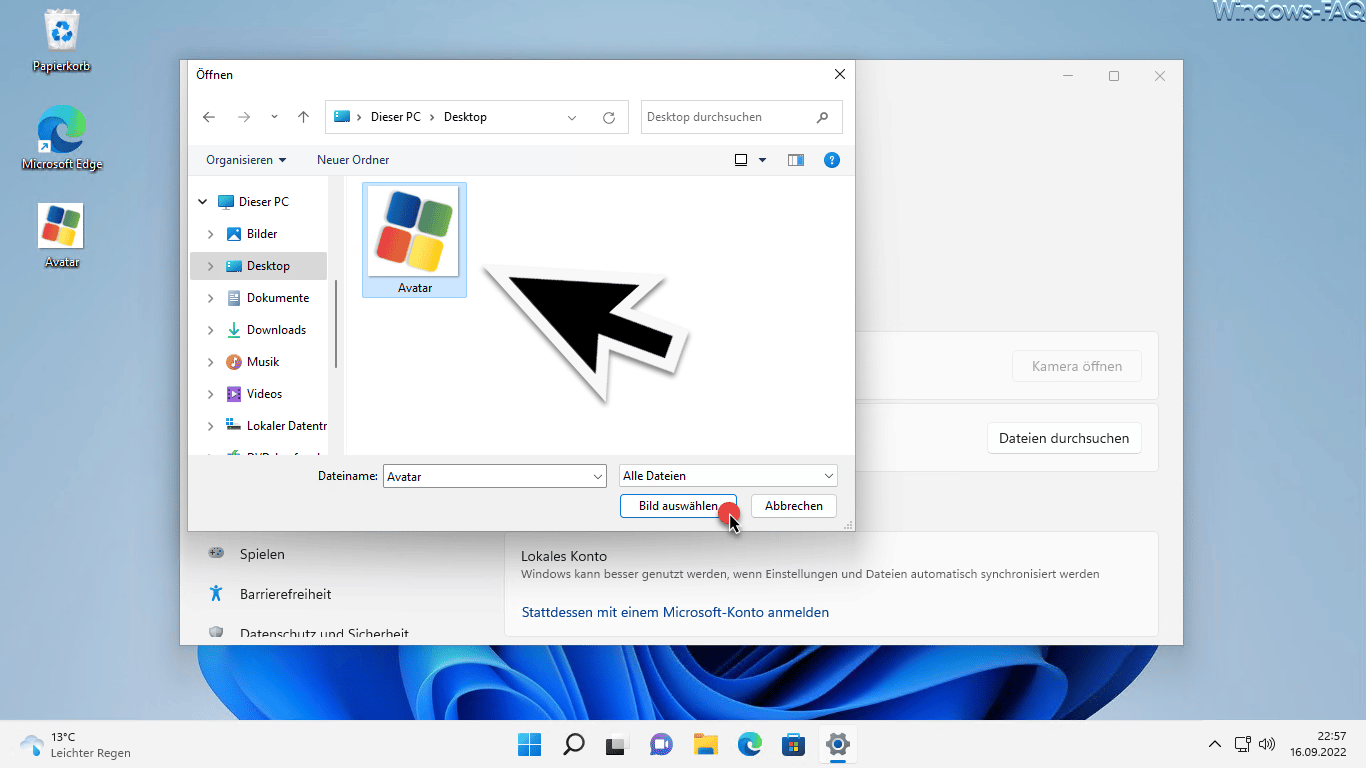Go up one folder level
The width and height of the screenshot is (1366, 768).
coord(304,117)
